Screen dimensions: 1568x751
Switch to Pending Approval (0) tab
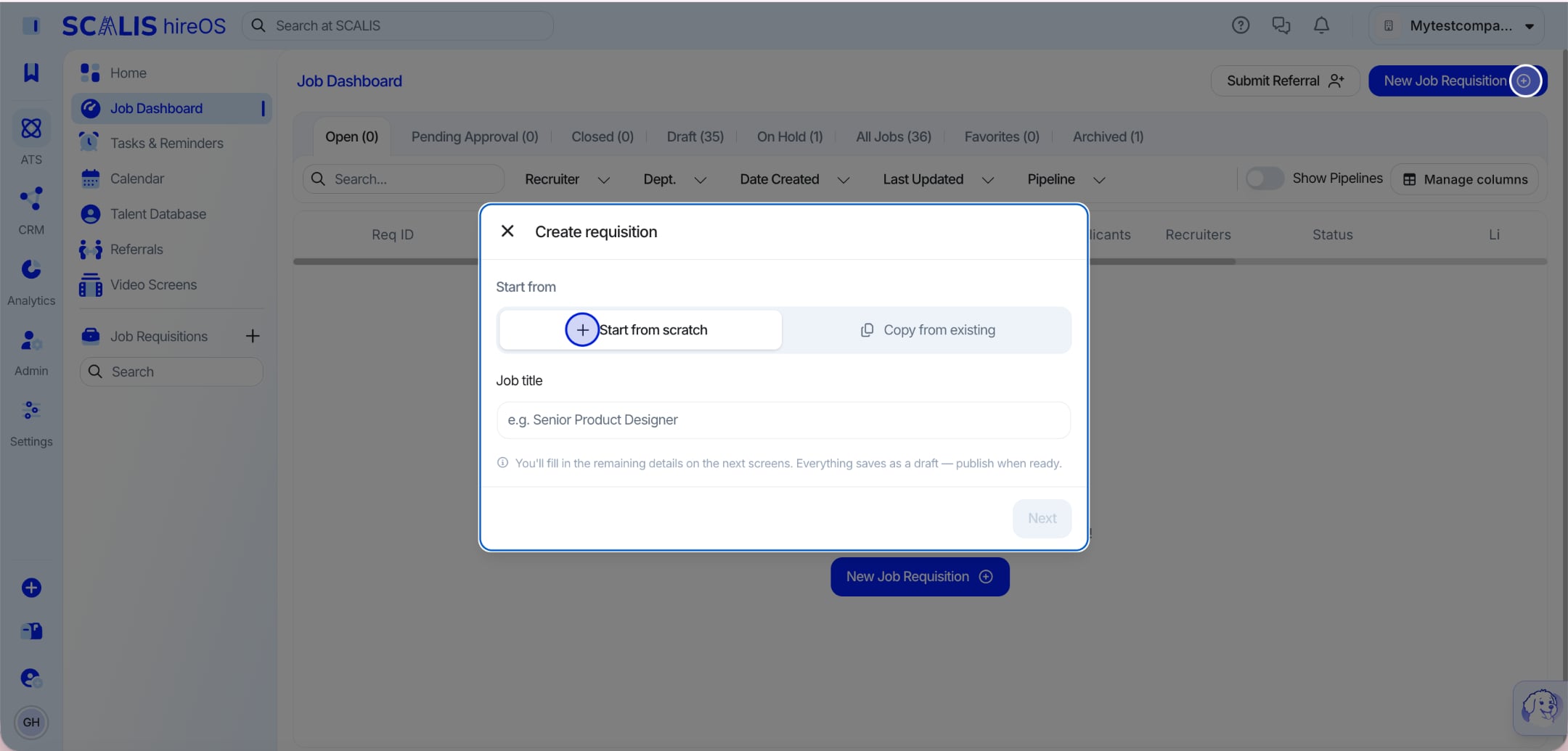pyautogui.click(x=475, y=136)
